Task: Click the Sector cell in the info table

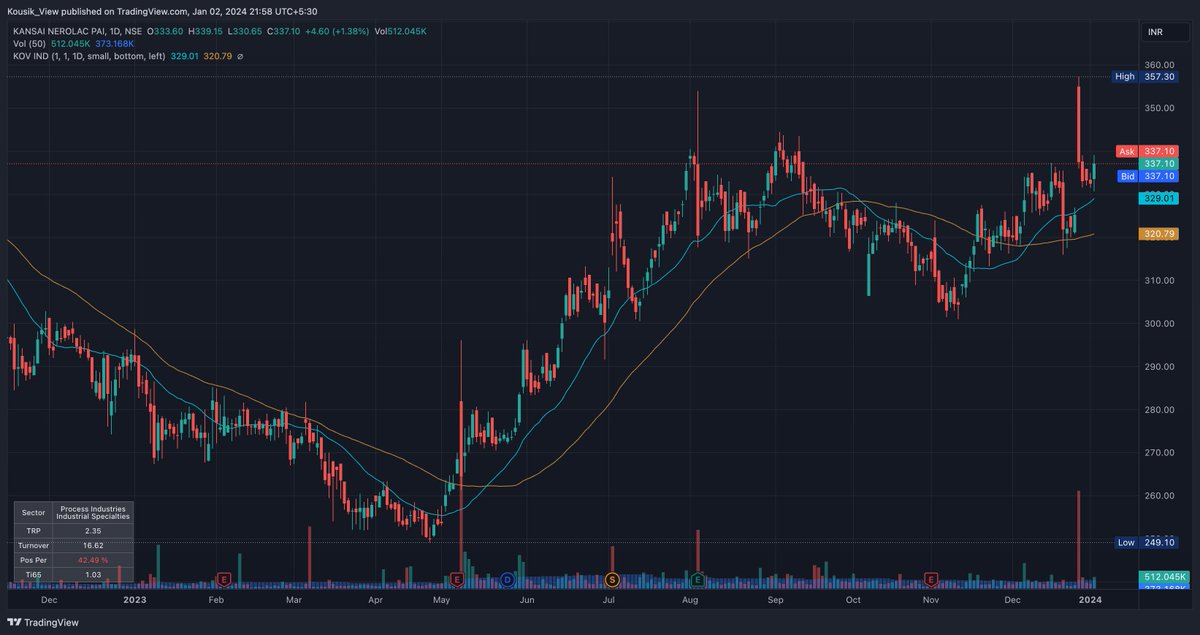Action: pos(33,512)
